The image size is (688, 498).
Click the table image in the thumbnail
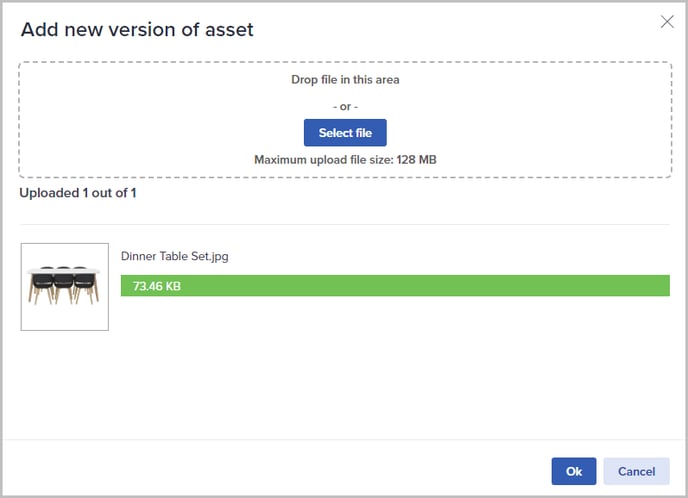(64, 285)
